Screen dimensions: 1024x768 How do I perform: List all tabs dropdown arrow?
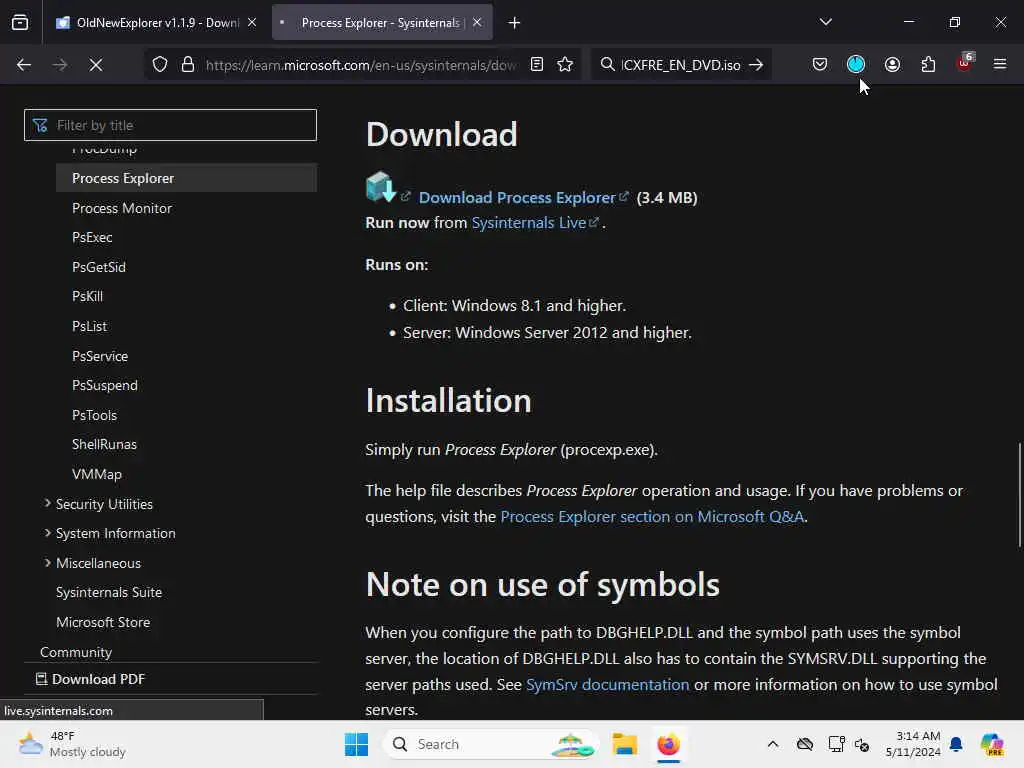click(825, 22)
